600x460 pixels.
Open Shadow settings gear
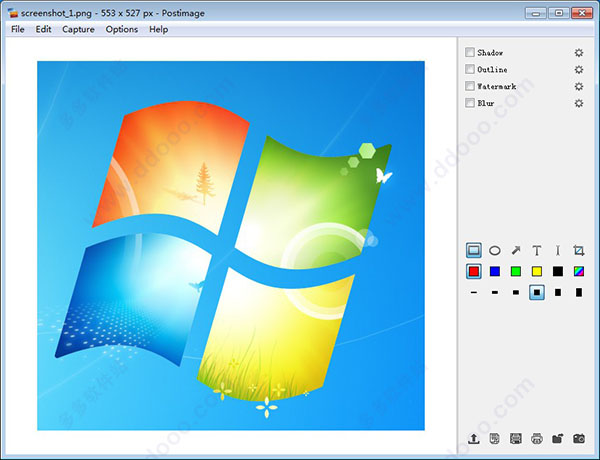[x=579, y=53]
